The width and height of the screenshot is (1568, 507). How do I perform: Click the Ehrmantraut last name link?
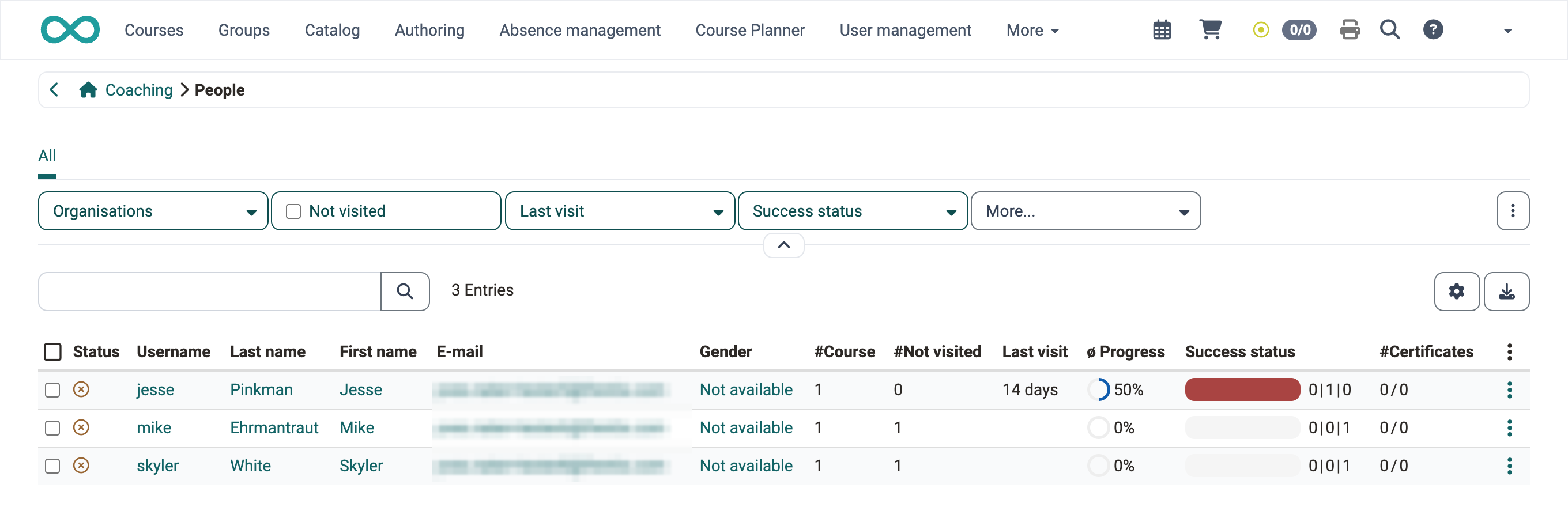274,428
